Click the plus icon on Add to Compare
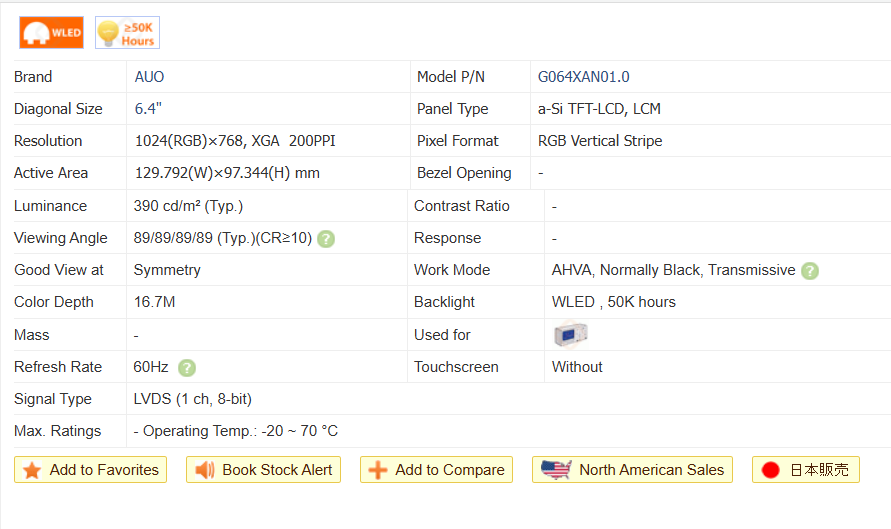 [x=378, y=470]
